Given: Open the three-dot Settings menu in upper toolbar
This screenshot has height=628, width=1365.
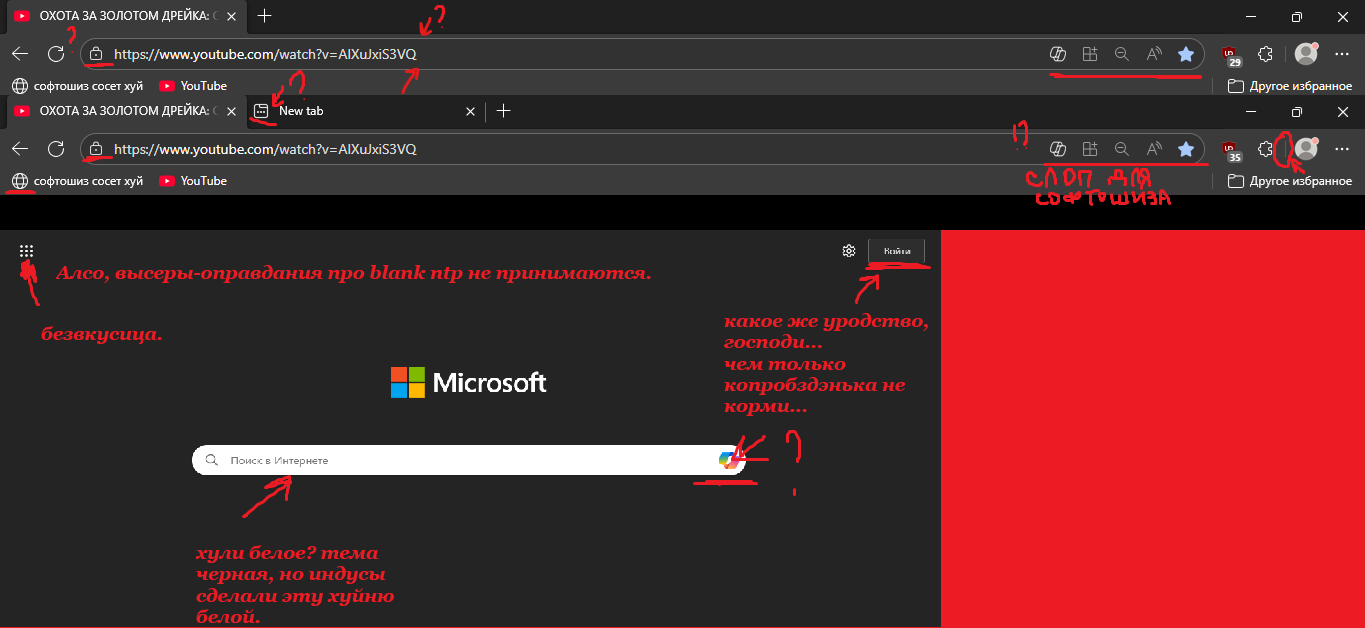Looking at the screenshot, I should pos(1342,54).
